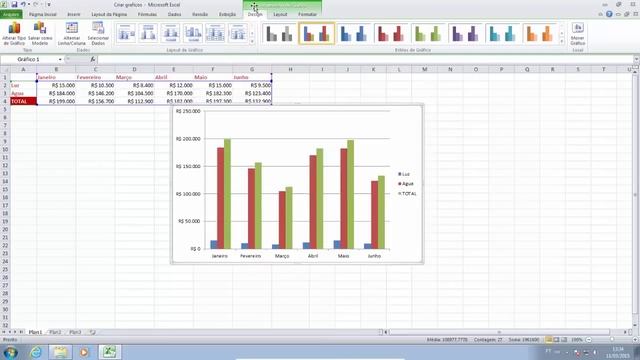Apply the orange chart style
Screen dimensions: 640x360
click(539, 33)
